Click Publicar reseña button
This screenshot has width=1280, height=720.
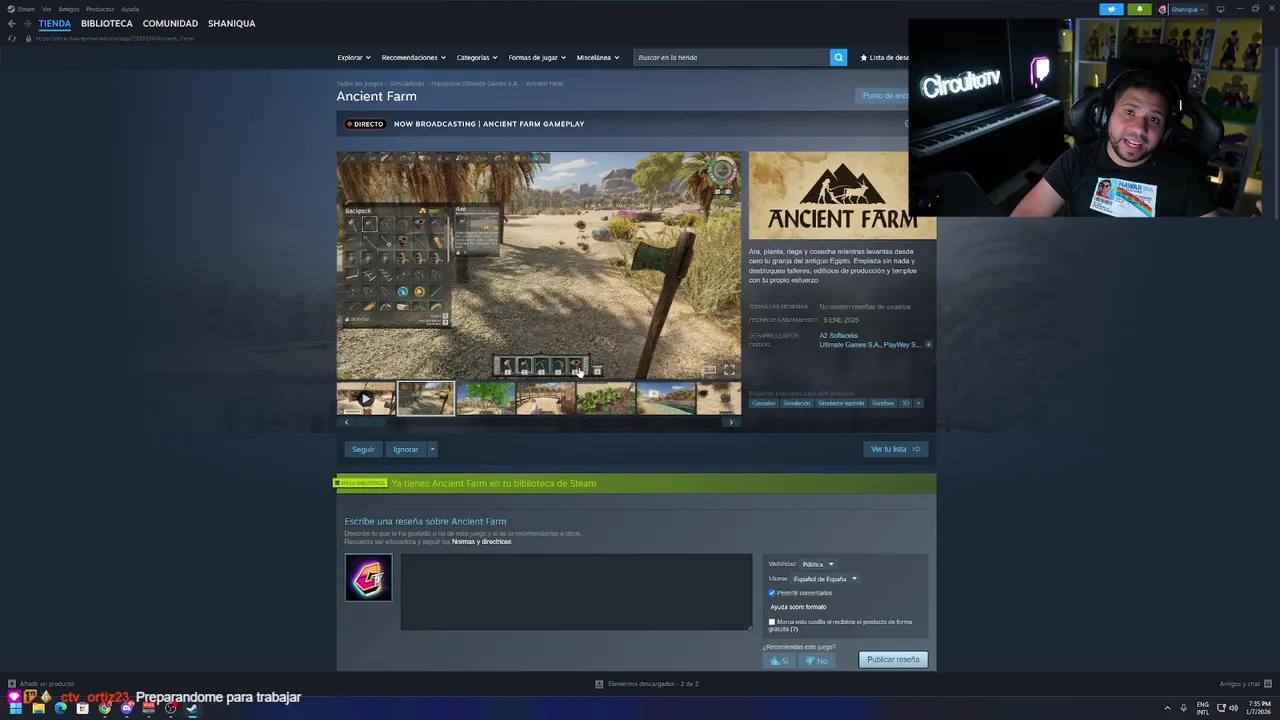pos(893,660)
